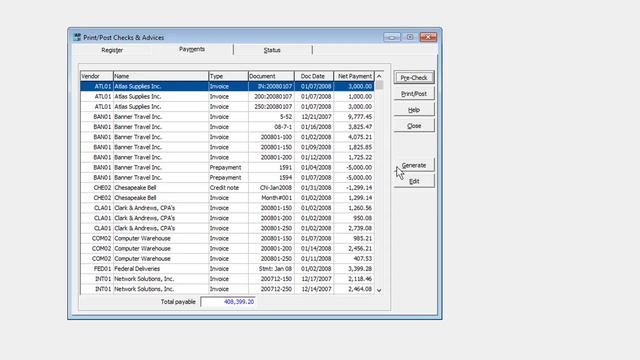Image resolution: width=640 pixels, height=360 pixels.
Task: Select Chesapeake Bell Month#001 invoice
Action: click(227, 198)
